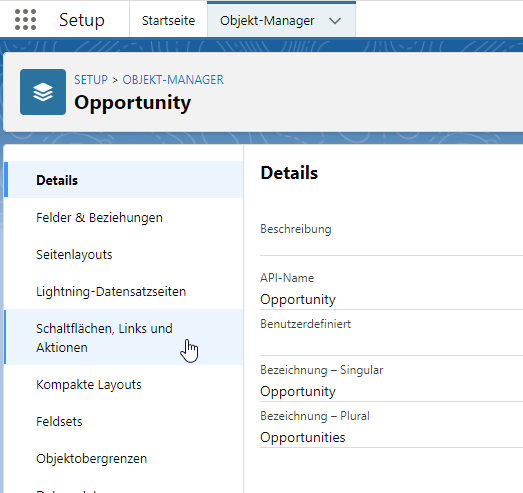Follow the SETUP breadcrumb link
Viewport: 523px width, 493px height.
(91, 80)
